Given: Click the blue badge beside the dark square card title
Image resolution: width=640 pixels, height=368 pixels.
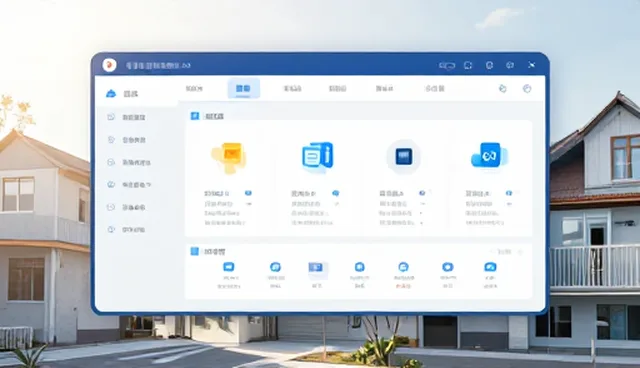Looking at the screenshot, I should click(x=422, y=193).
